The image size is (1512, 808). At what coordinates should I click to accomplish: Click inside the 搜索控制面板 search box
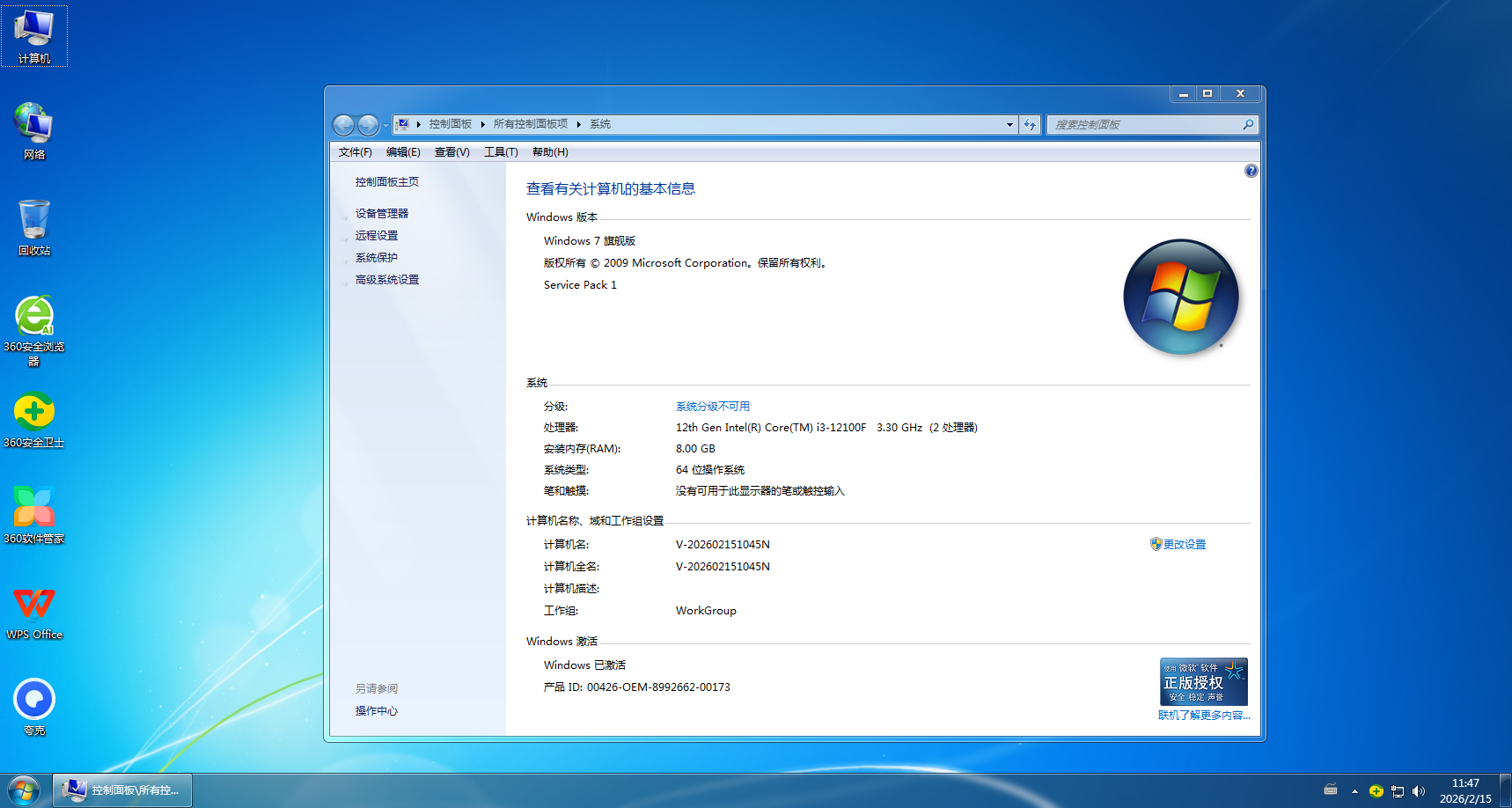coord(1144,124)
